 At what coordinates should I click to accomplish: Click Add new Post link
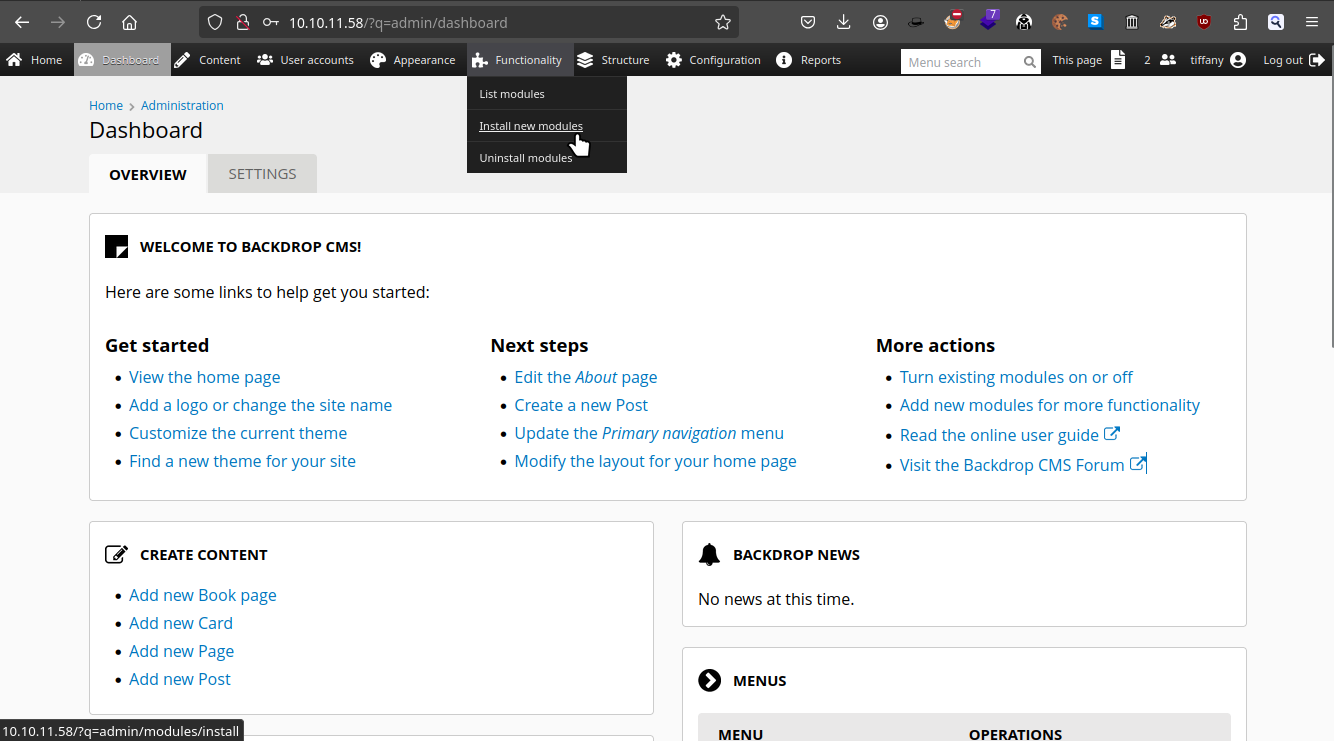point(180,679)
